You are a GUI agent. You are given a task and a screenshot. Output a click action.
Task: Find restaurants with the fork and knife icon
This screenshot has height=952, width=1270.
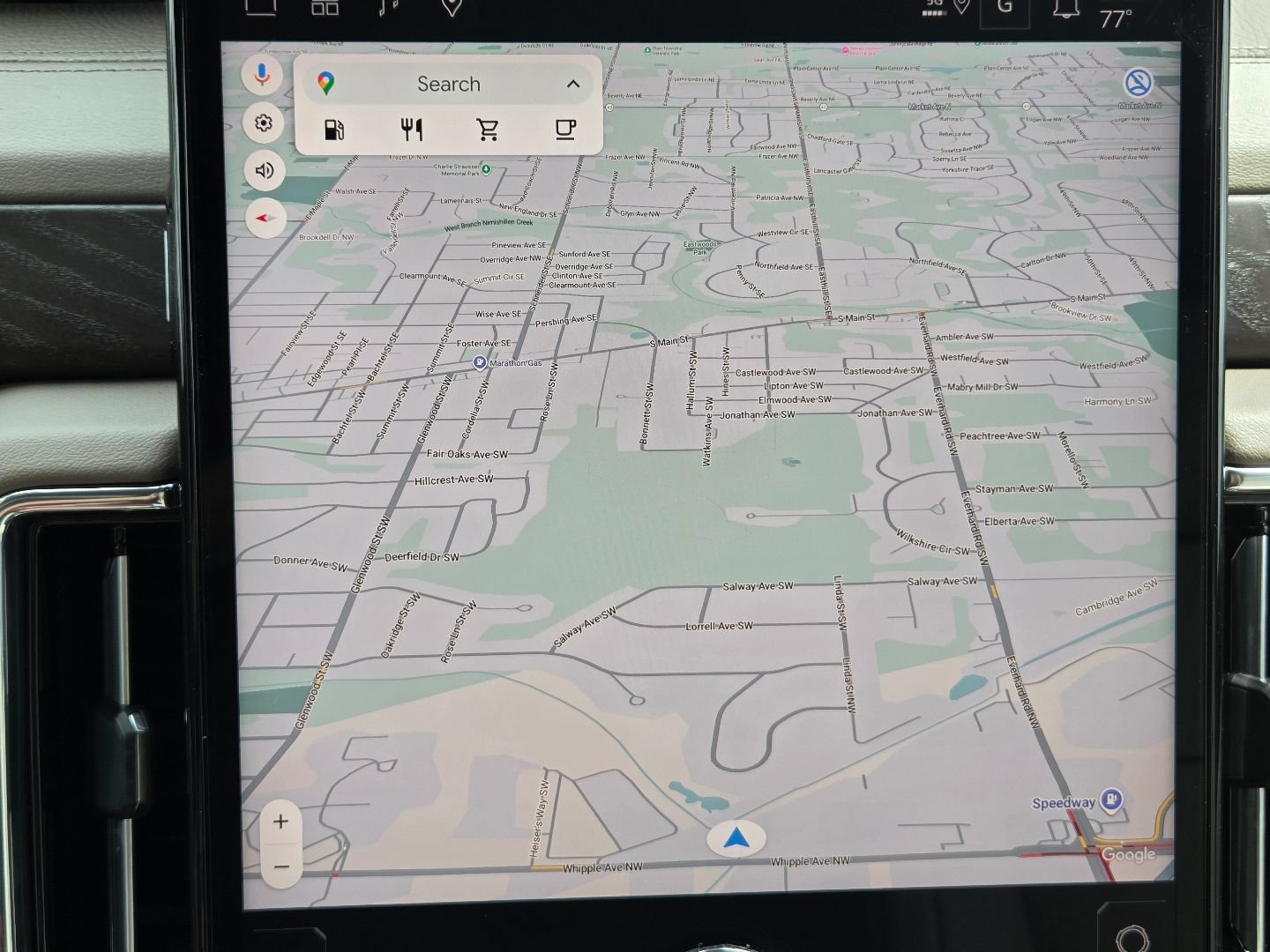pyautogui.click(x=411, y=130)
